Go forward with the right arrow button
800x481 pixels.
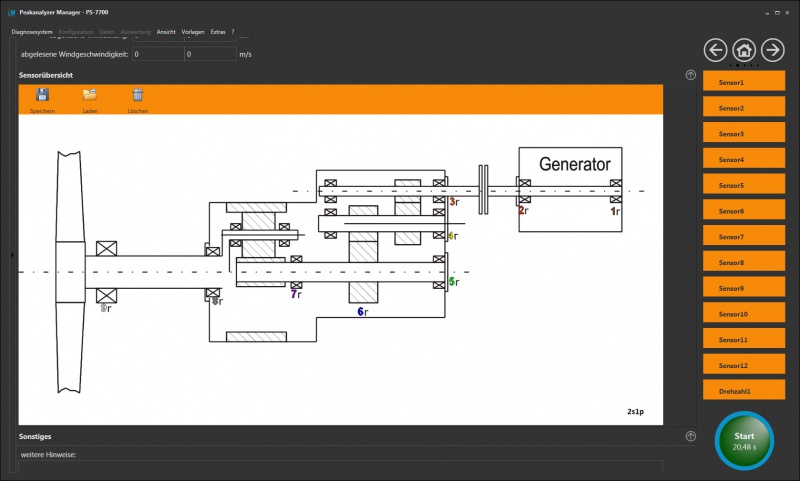pos(773,50)
